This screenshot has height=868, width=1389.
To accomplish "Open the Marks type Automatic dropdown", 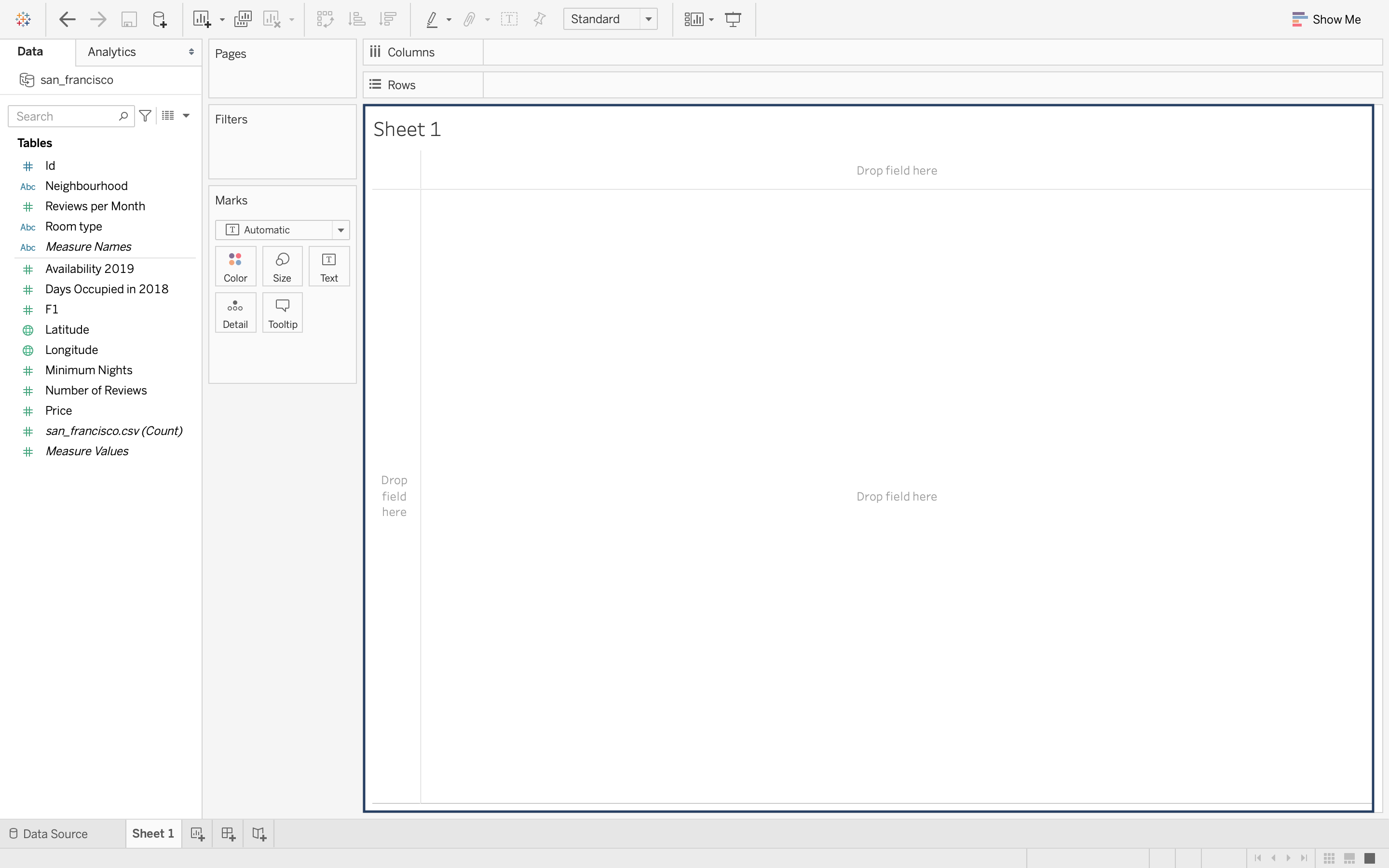I will pos(283,230).
